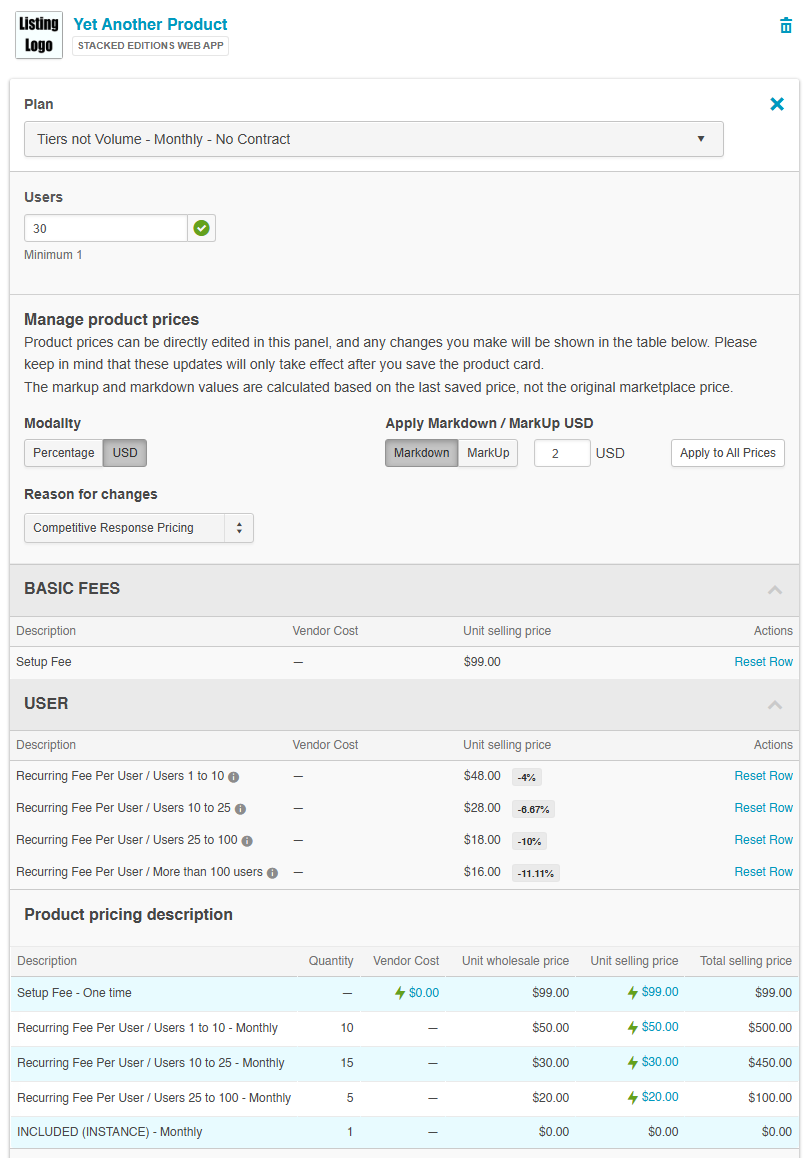Select Percentage modality
812x1158 pixels.
[x=64, y=453]
